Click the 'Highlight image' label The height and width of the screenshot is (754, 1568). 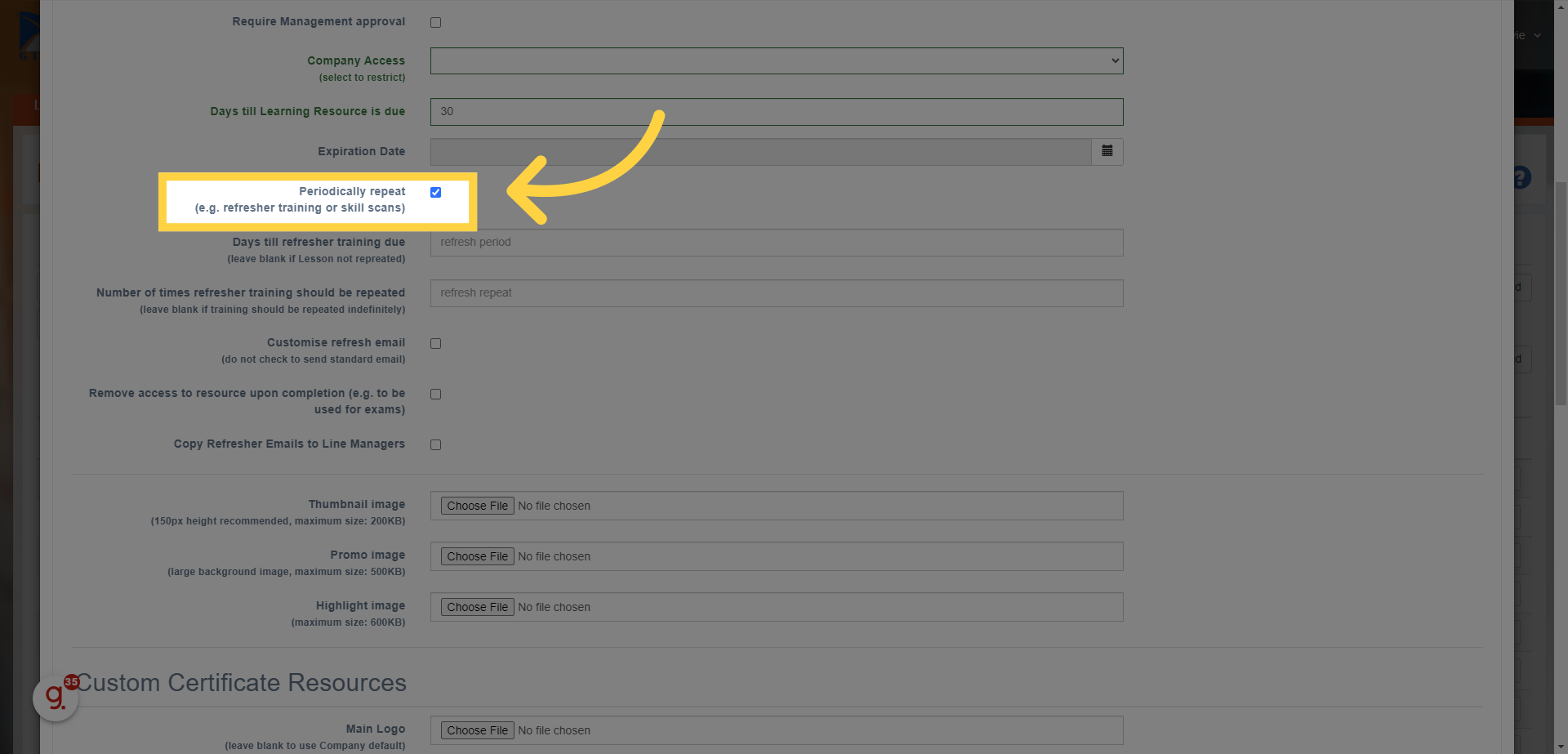pos(360,605)
